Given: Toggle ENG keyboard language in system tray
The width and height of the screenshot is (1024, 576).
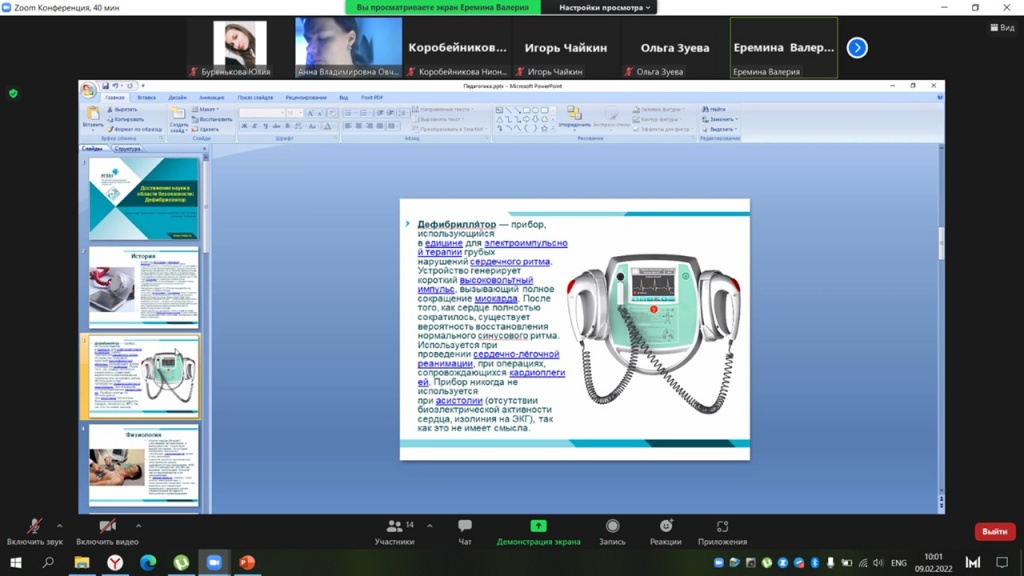Looking at the screenshot, I should pyautogui.click(x=898, y=563).
